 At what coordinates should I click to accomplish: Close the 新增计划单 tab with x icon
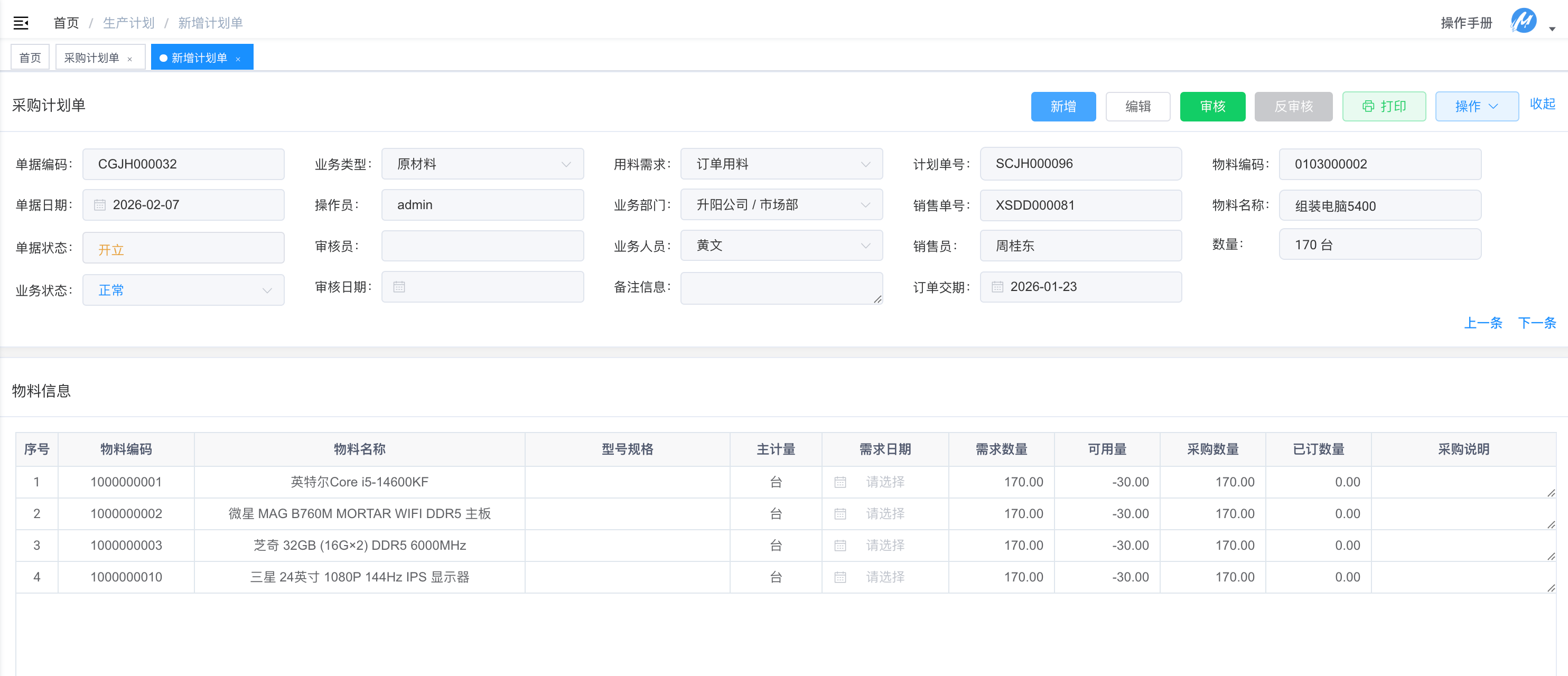(238, 59)
